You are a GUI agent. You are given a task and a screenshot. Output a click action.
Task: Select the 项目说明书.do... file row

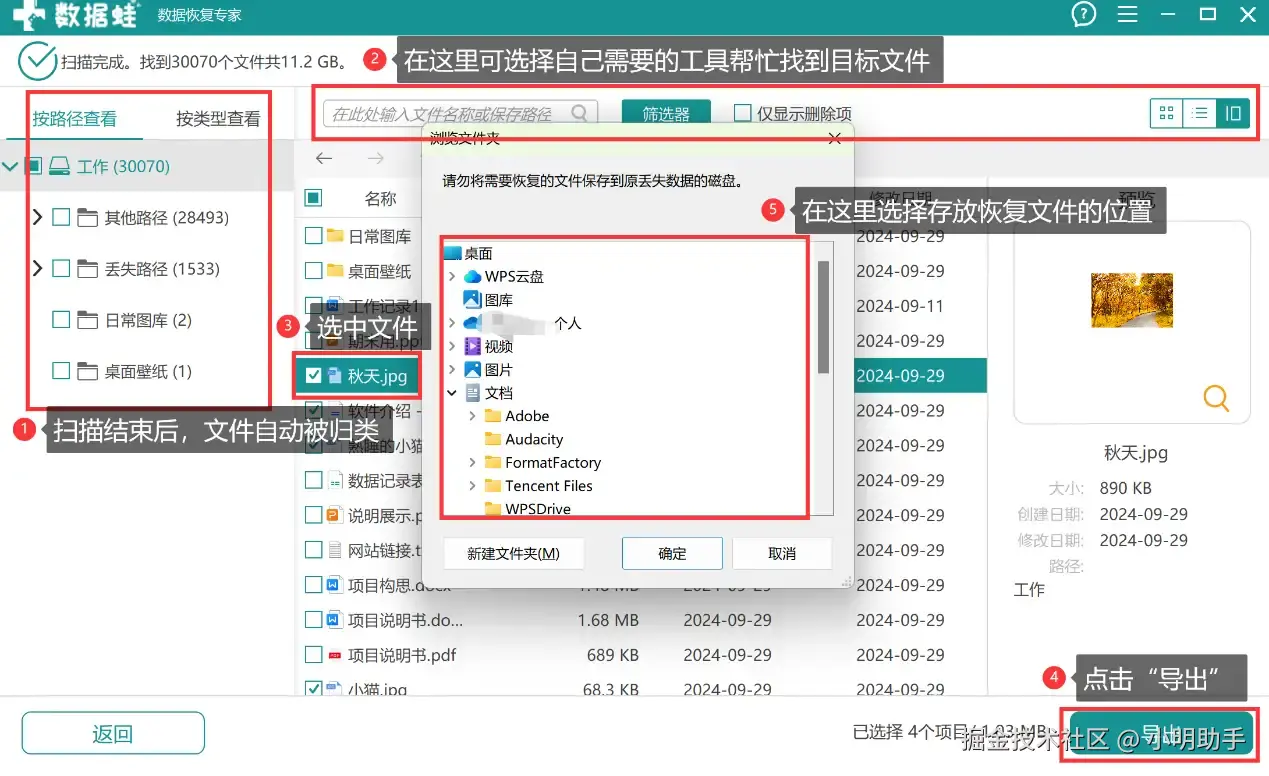[640, 620]
